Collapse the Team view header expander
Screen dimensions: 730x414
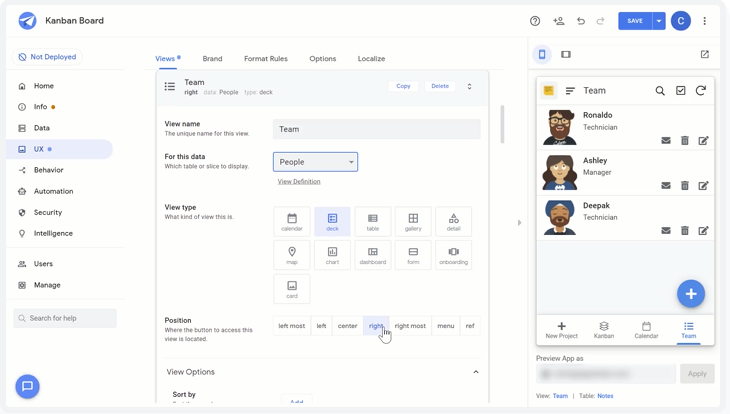pyautogui.click(x=469, y=87)
